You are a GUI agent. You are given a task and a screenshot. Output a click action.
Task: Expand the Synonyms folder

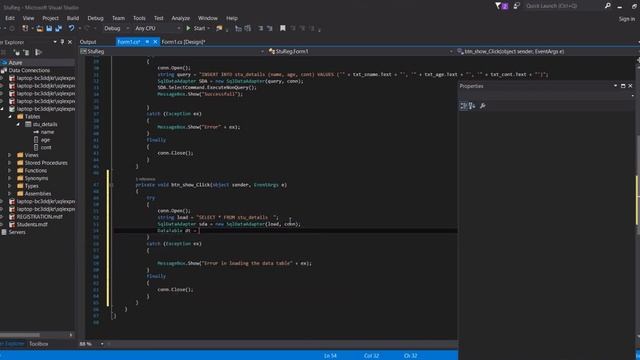10,179
